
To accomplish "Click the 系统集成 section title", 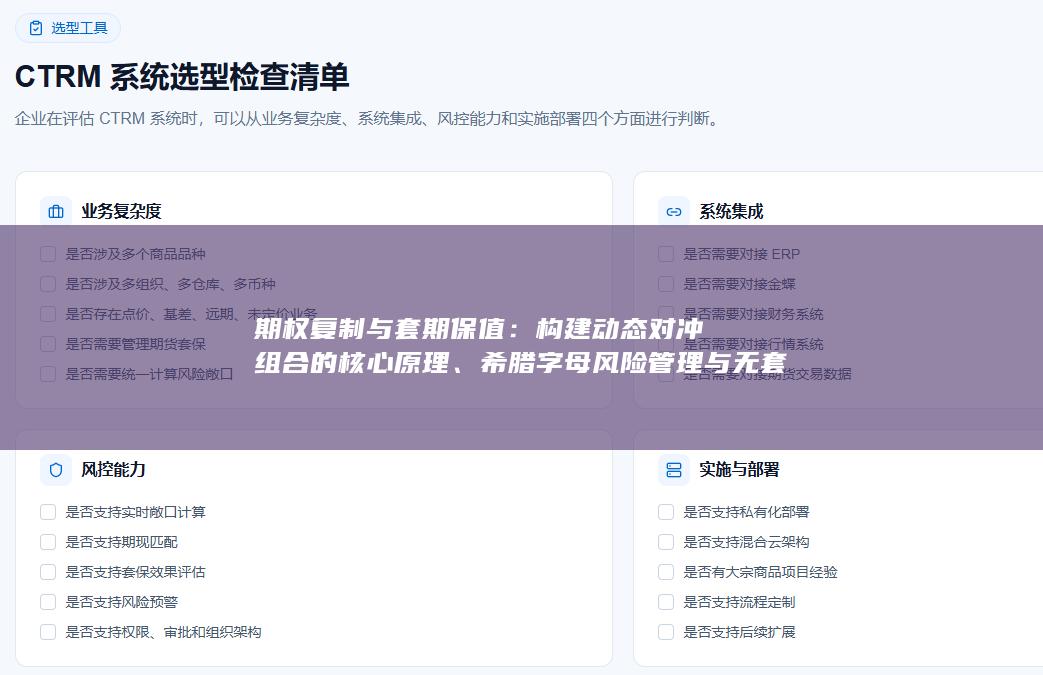I will (731, 211).
